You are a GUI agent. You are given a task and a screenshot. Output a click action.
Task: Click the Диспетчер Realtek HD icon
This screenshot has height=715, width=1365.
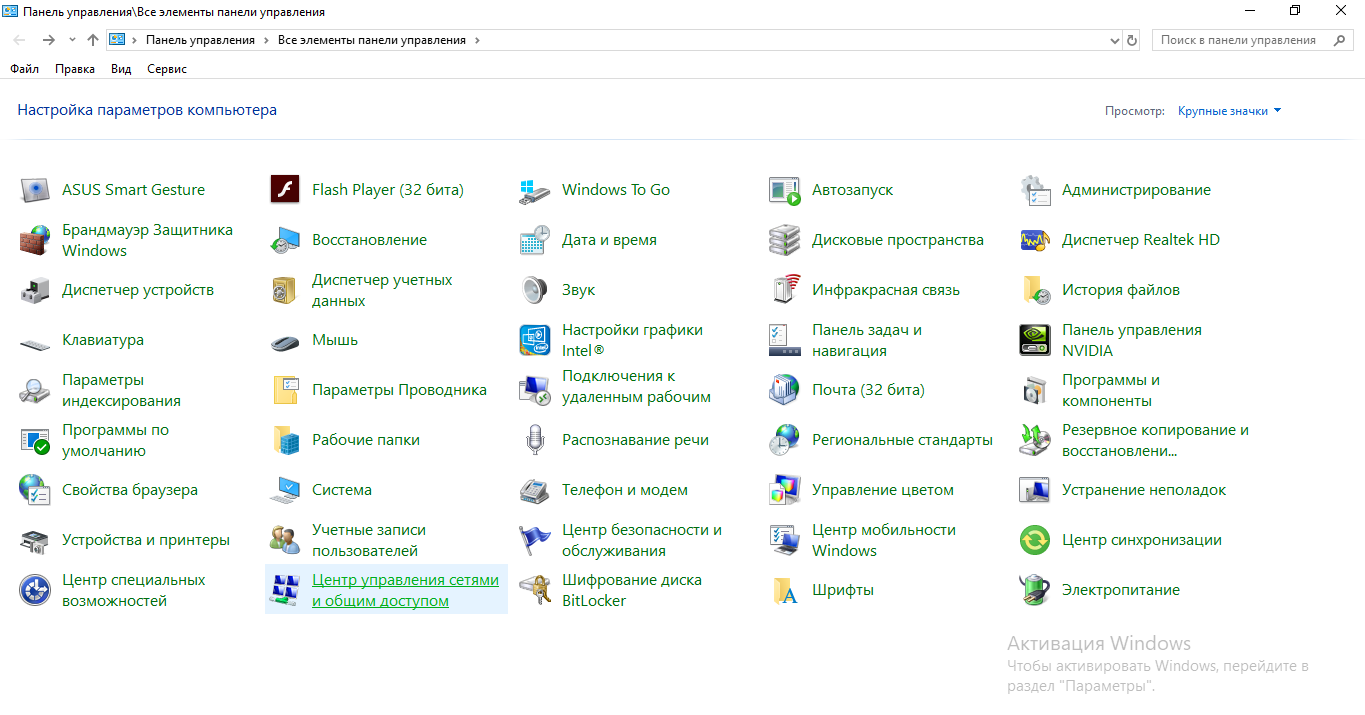point(1034,240)
